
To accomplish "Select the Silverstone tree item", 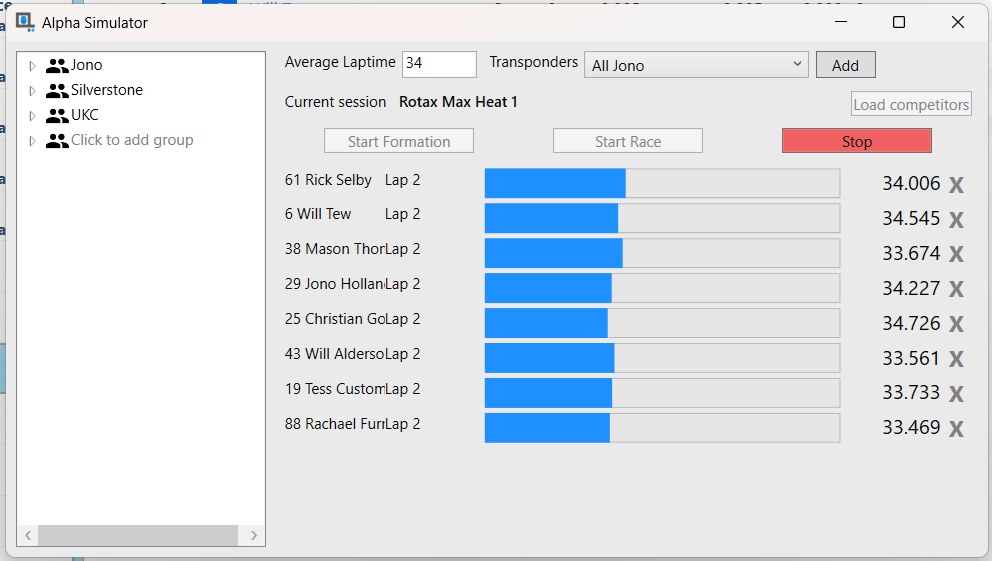I will pyautogui.click(x=106, y=90).
